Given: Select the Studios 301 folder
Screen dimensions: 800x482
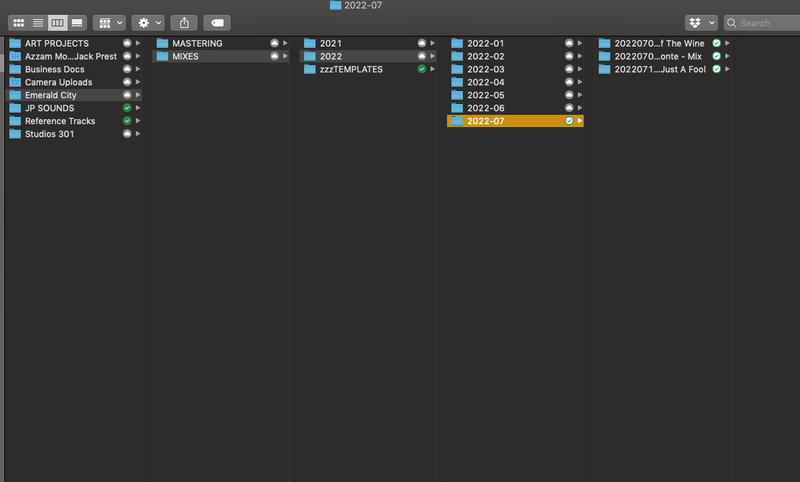Looking at the screenshot, I should [73, 134].
